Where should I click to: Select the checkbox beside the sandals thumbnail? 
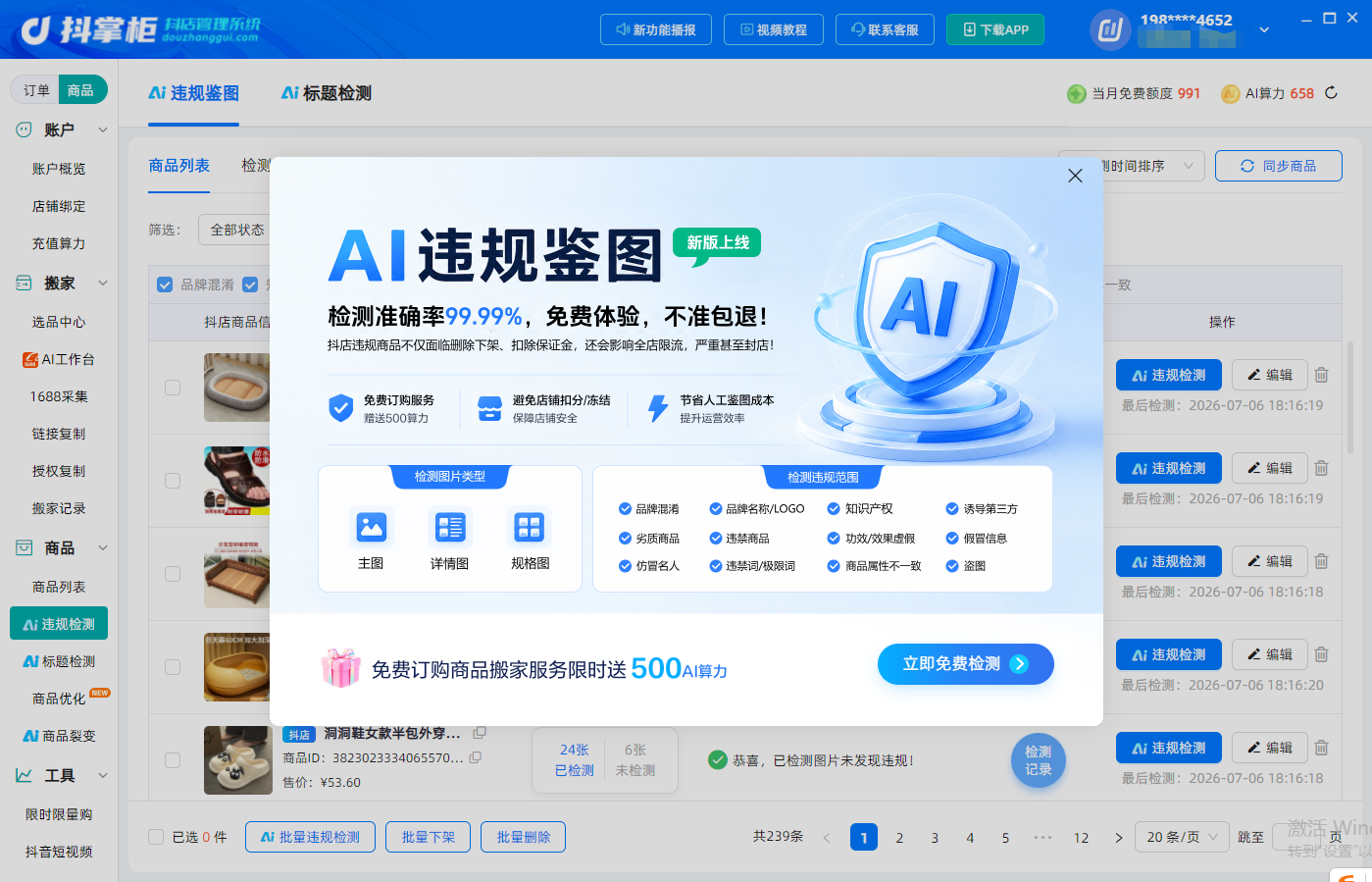[173, 481]
